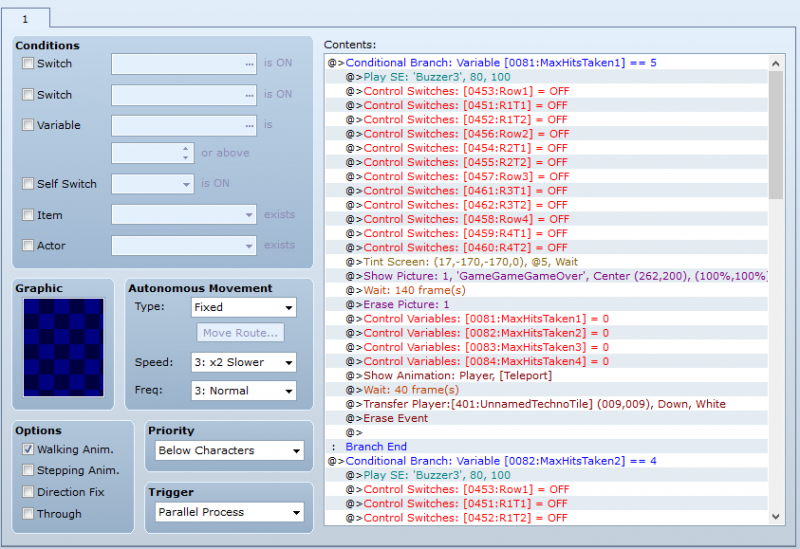800x549 pixels.
Task: Check the Stepping Anim. option
Action: tap(28, 470)
